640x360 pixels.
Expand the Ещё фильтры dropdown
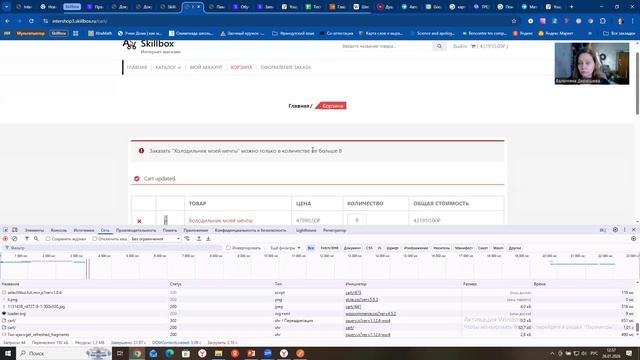pyautogui.click(x=285, y=248)
